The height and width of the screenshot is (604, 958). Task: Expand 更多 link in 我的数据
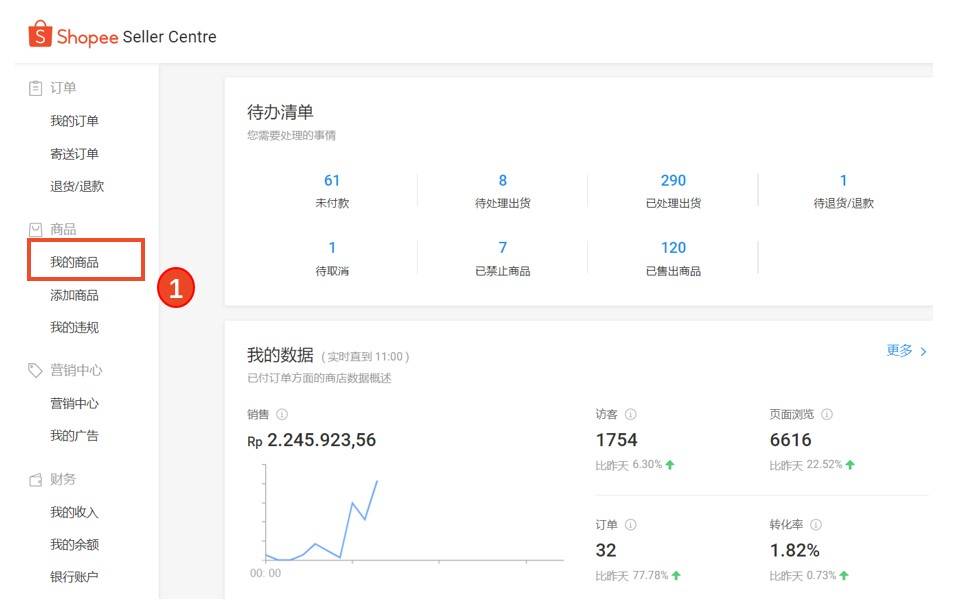coord(906,351)
